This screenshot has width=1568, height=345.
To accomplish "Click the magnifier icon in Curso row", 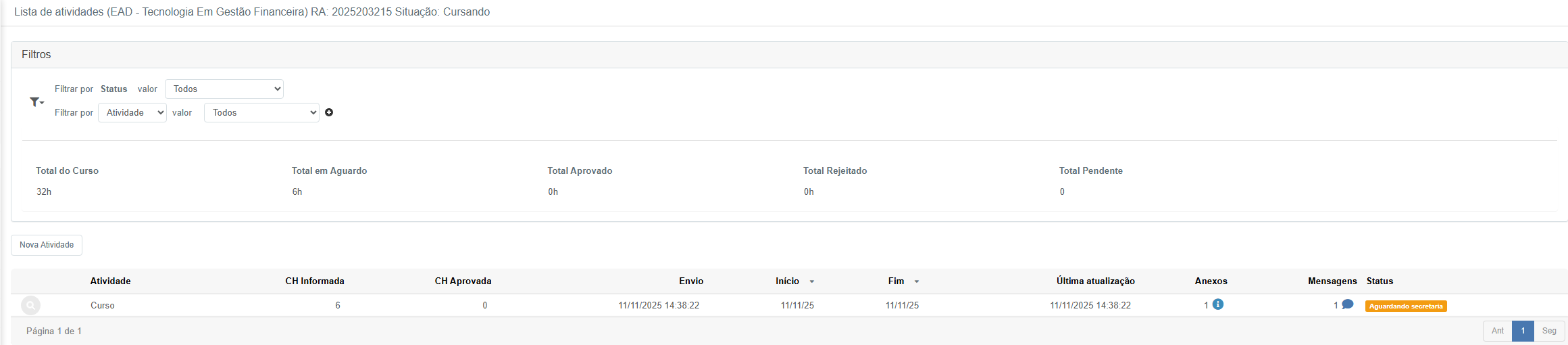I will (30, 306).
